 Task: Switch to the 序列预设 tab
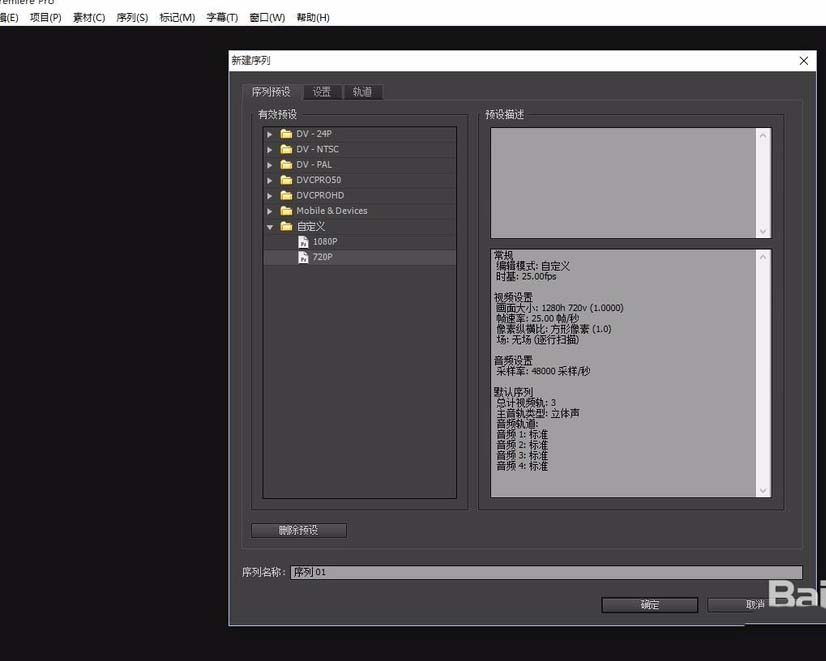(271, 92)
